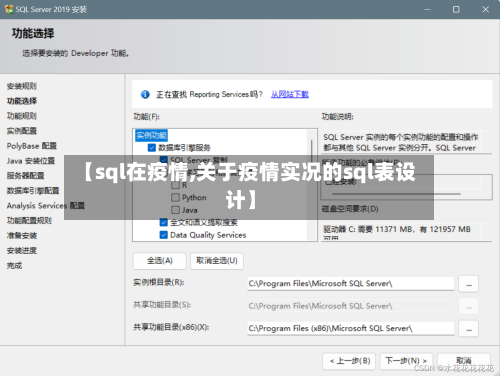The image size is (500, 376).
Task: Select the 实例功能 tree node
Action: [151, 135]
